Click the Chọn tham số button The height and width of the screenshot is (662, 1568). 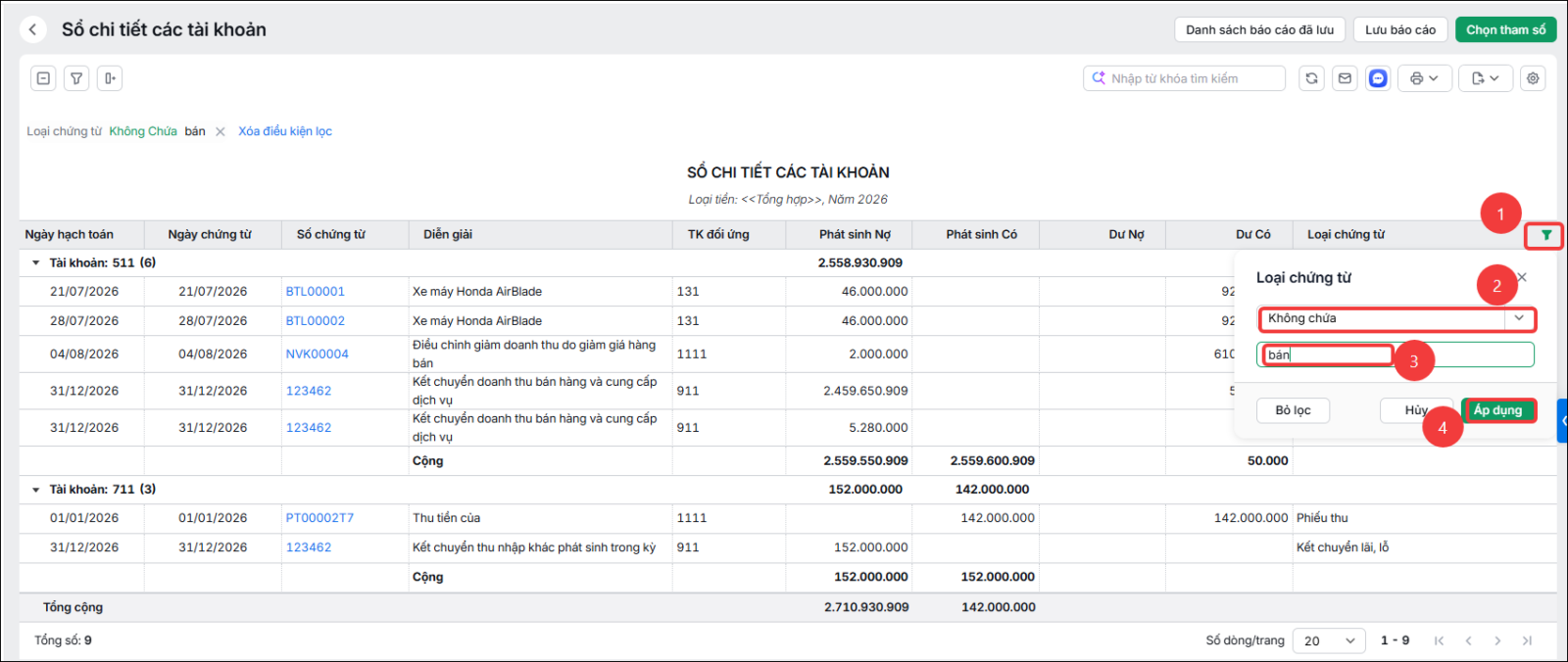click(x=1505, y=29)
